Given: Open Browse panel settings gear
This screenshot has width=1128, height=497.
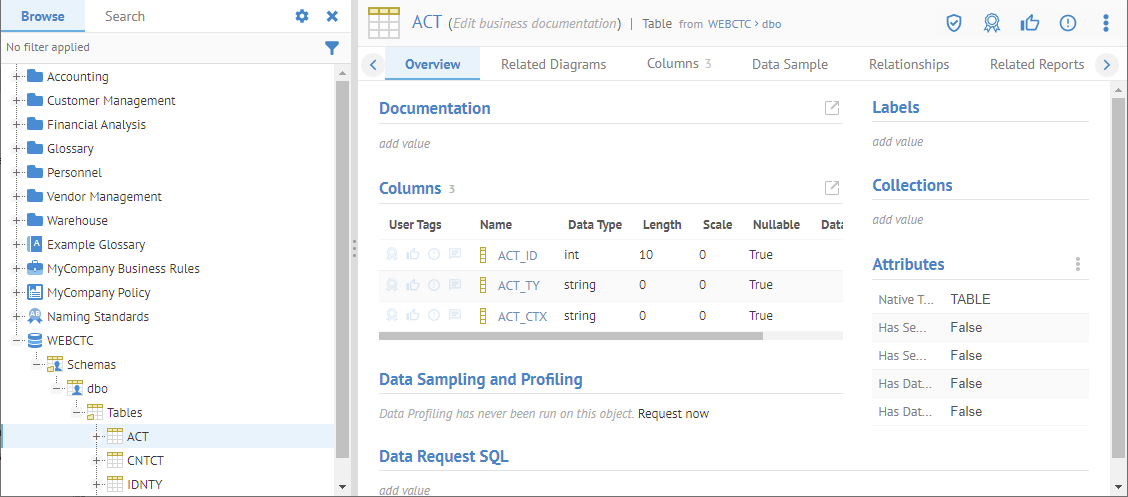Looking at the screenshot, I should click(302, 16).
